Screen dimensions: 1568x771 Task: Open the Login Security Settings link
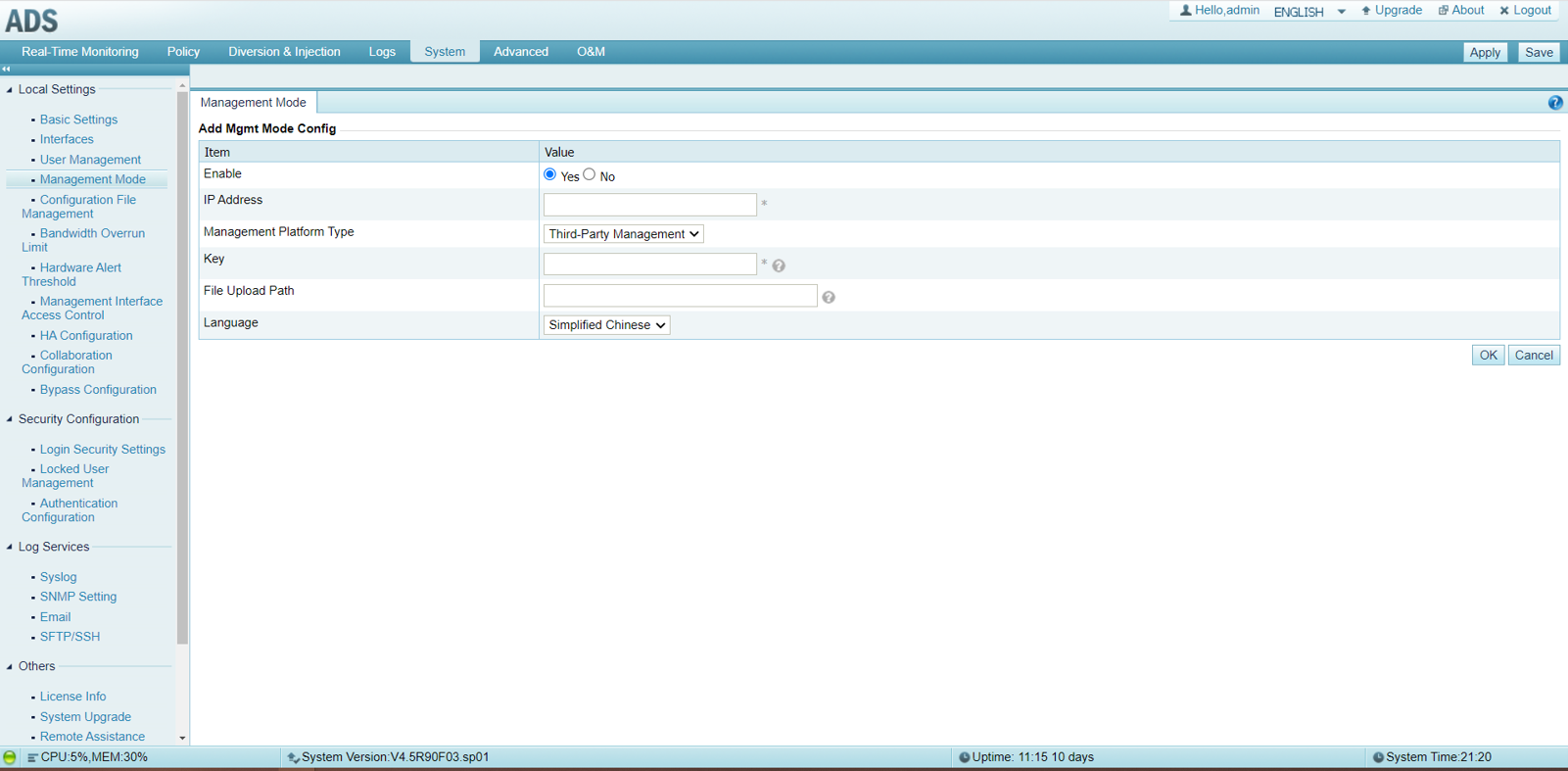coord(102,450)
